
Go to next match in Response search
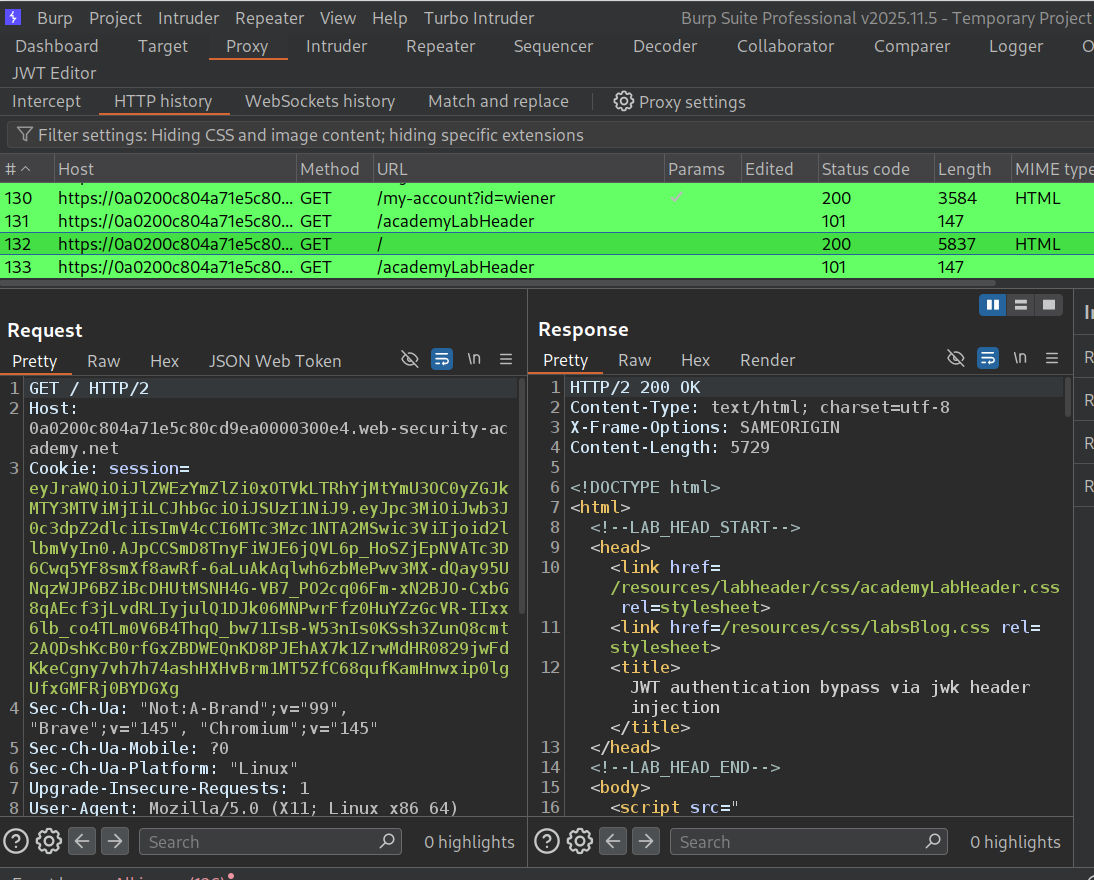[646, 841]
